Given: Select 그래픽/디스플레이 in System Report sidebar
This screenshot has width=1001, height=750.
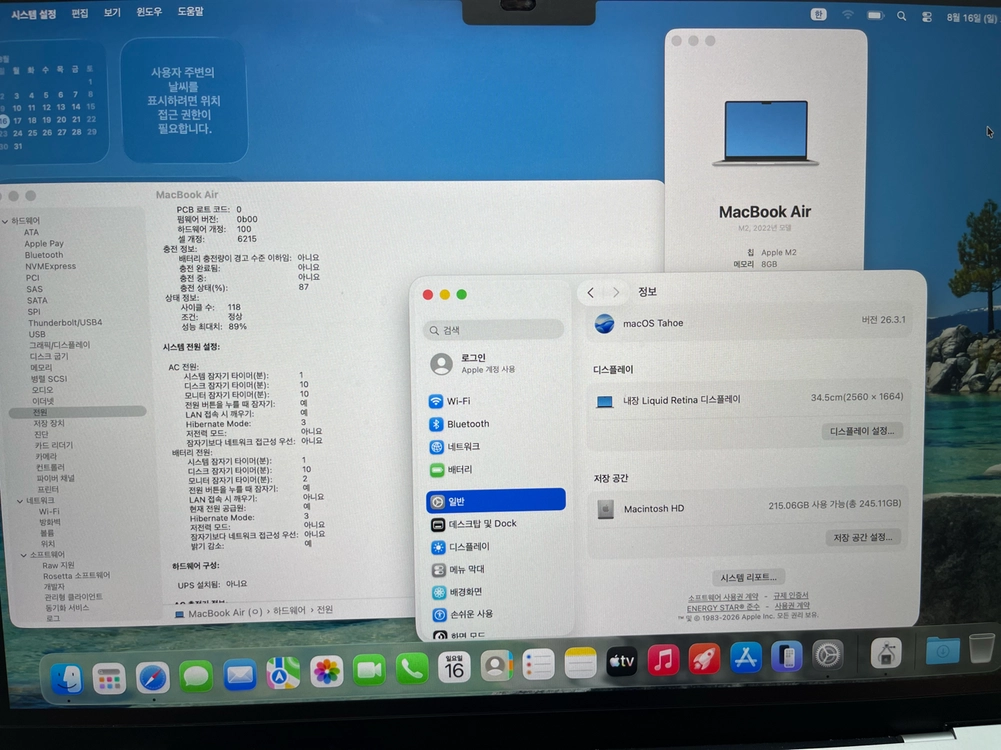Looking at the screenshot, I should (x=59, y=345).
